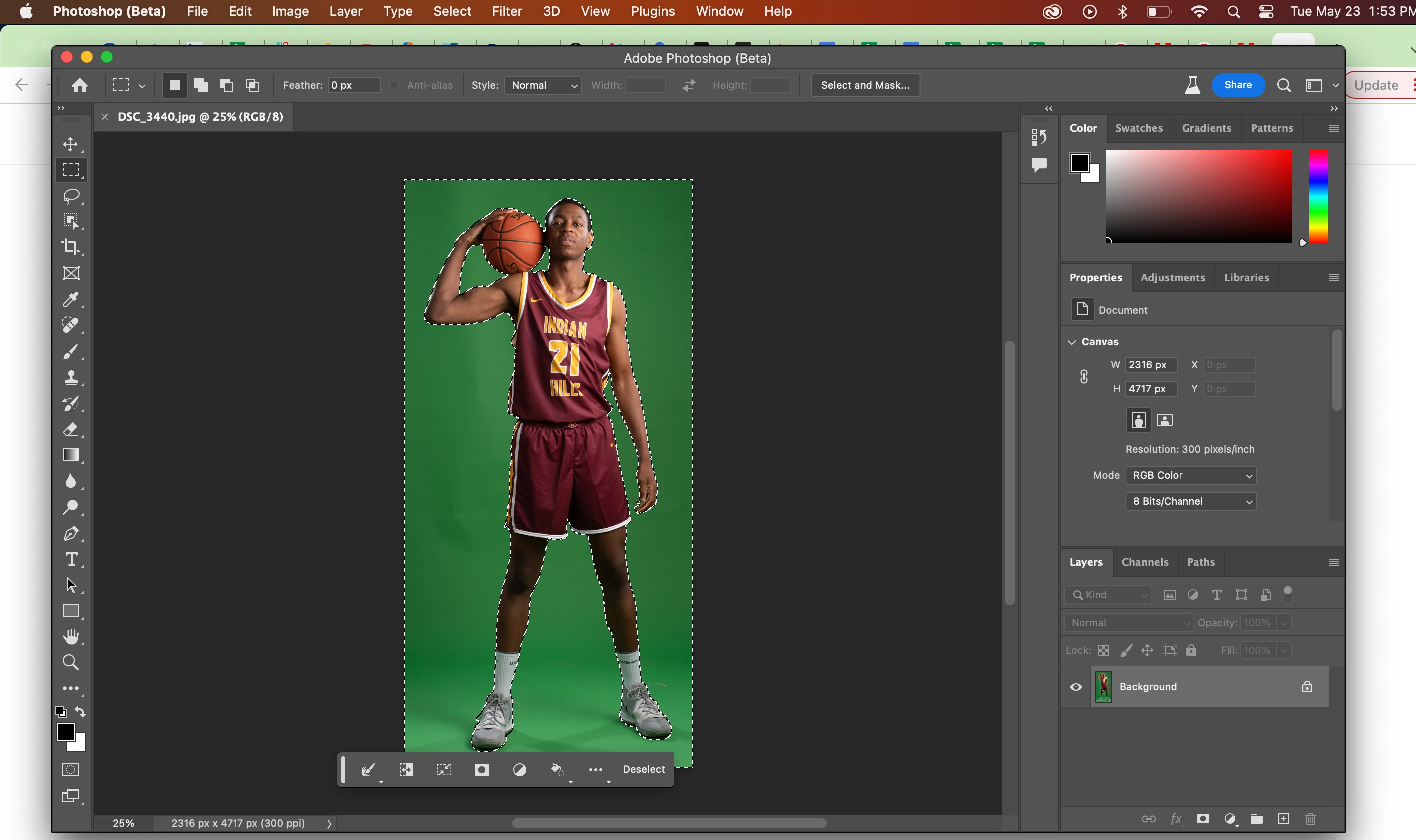Viewport: 1416px width, 840px height.
Task: Open the Filter menu
Action: (x=506, y=11)
